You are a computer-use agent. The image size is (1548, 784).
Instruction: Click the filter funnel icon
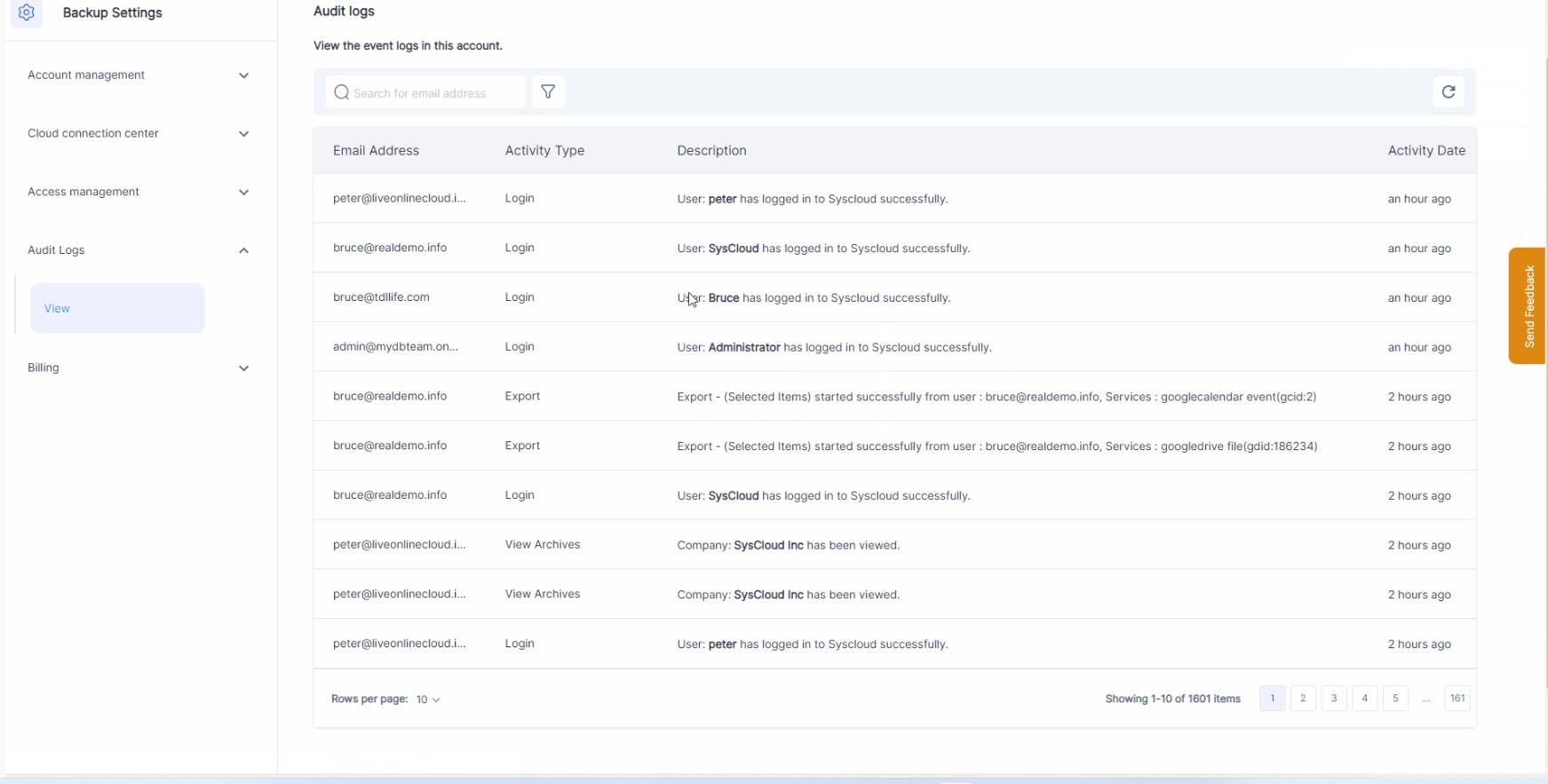pos(548,92)
